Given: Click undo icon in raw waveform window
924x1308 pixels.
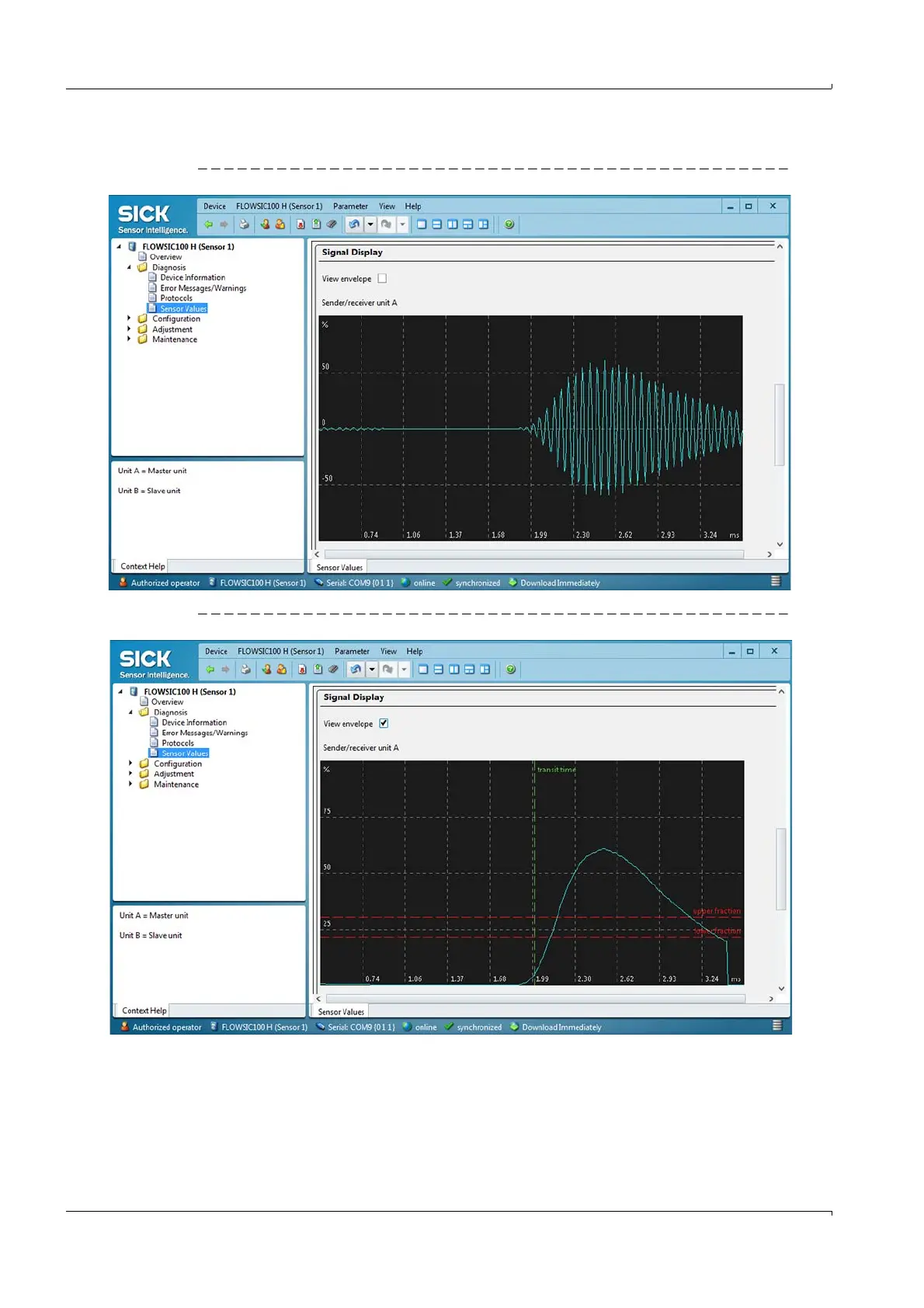Looking at the screenshot, I should [x=354, y=224].
